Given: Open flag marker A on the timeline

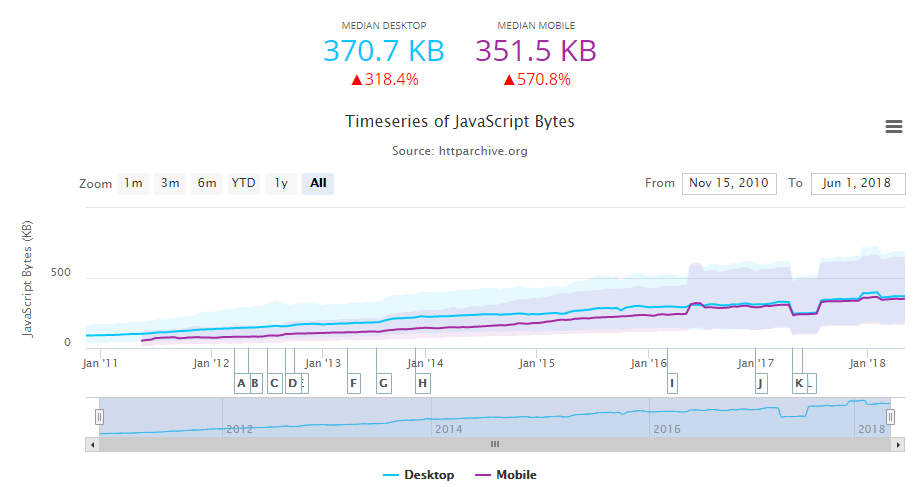Looking at the screenshot, I should [241, 383].
